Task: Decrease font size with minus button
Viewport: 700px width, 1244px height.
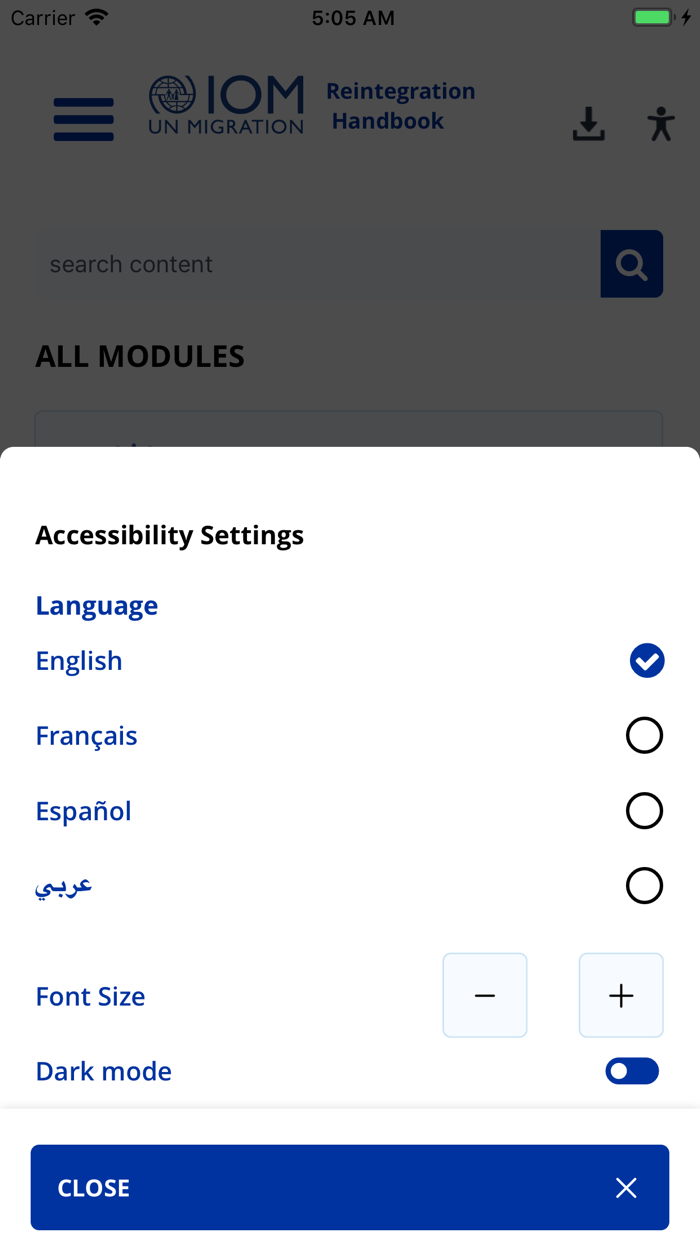Action: (485, 995)
